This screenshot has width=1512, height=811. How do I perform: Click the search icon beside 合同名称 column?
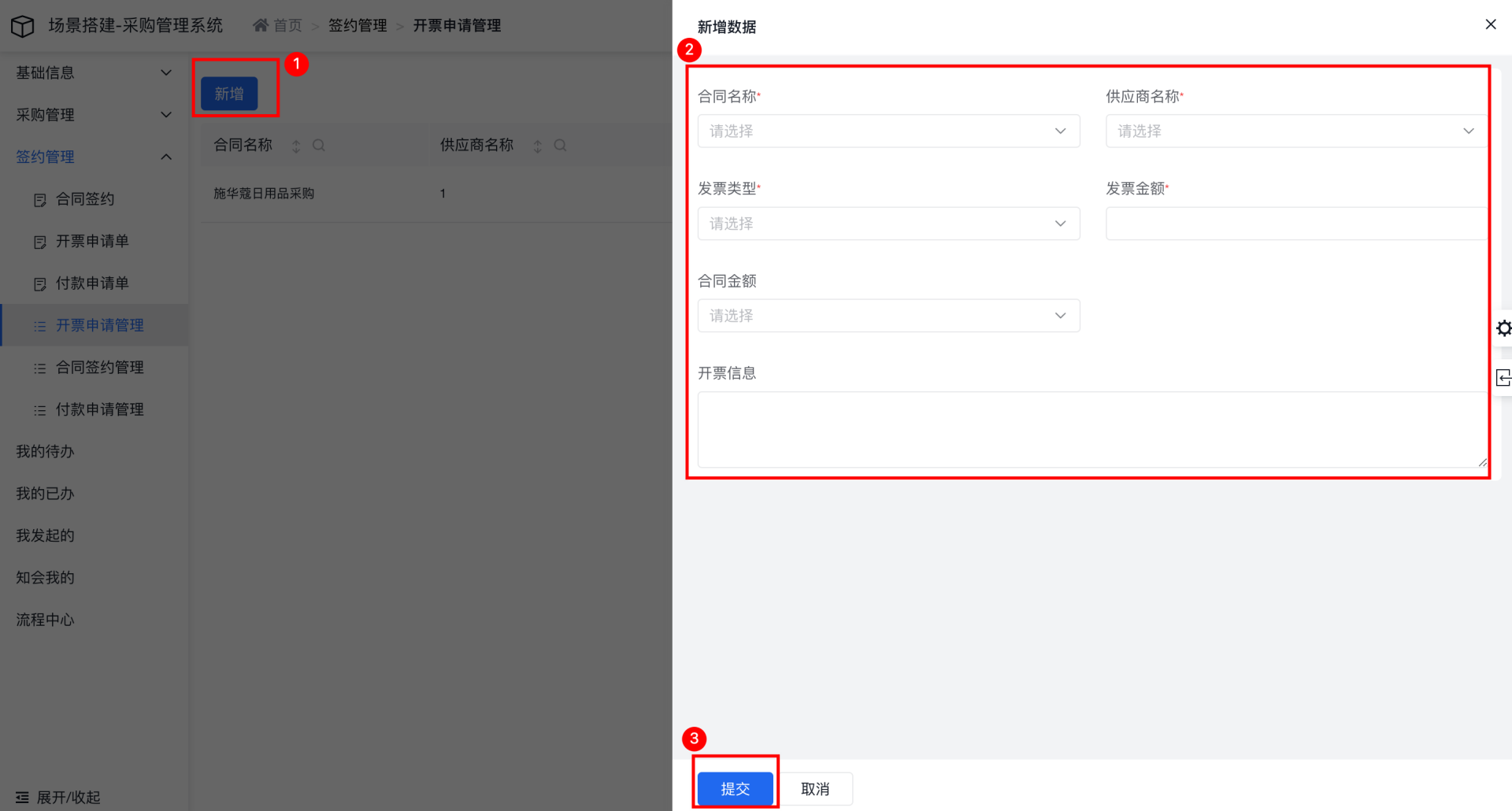pyautogui.click(x=319, y=146)
